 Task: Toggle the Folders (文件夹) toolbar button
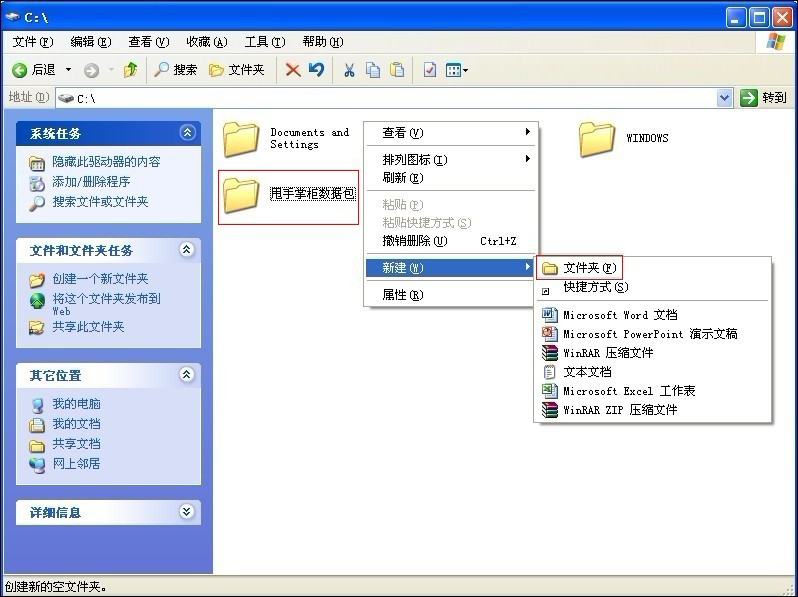(x=237, y=70)
